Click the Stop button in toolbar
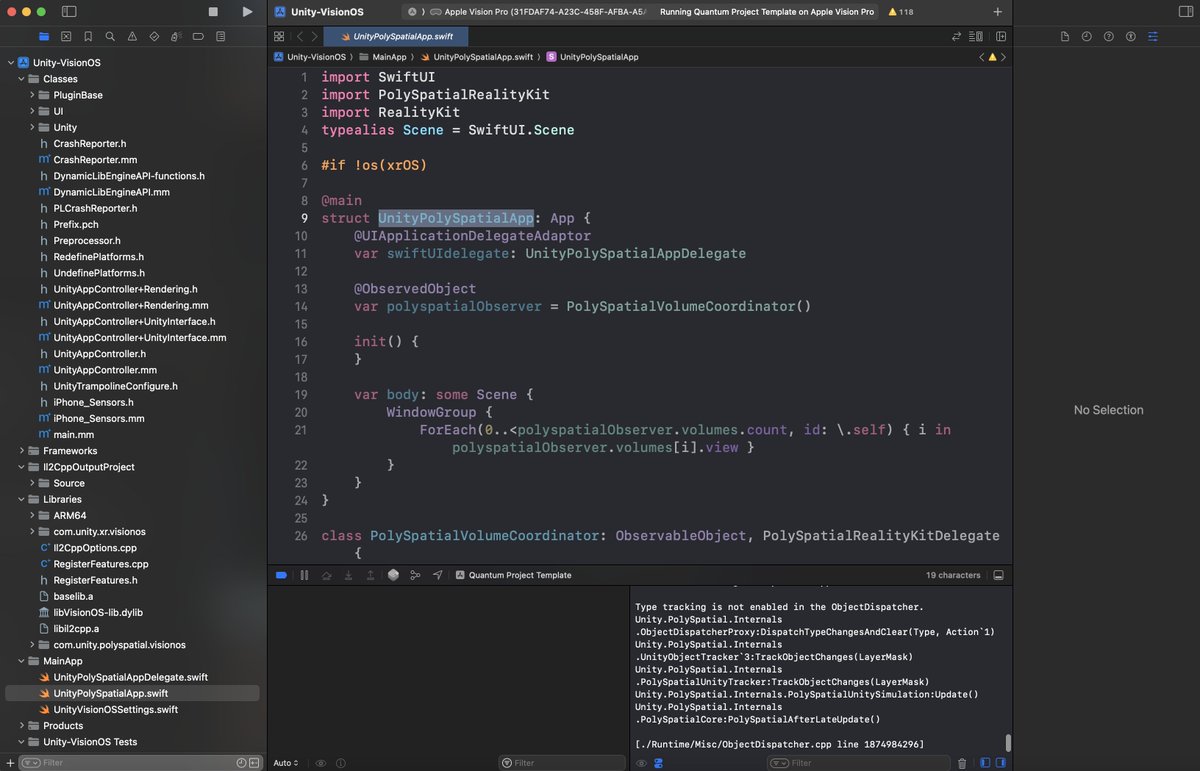 tap(213, 11)
